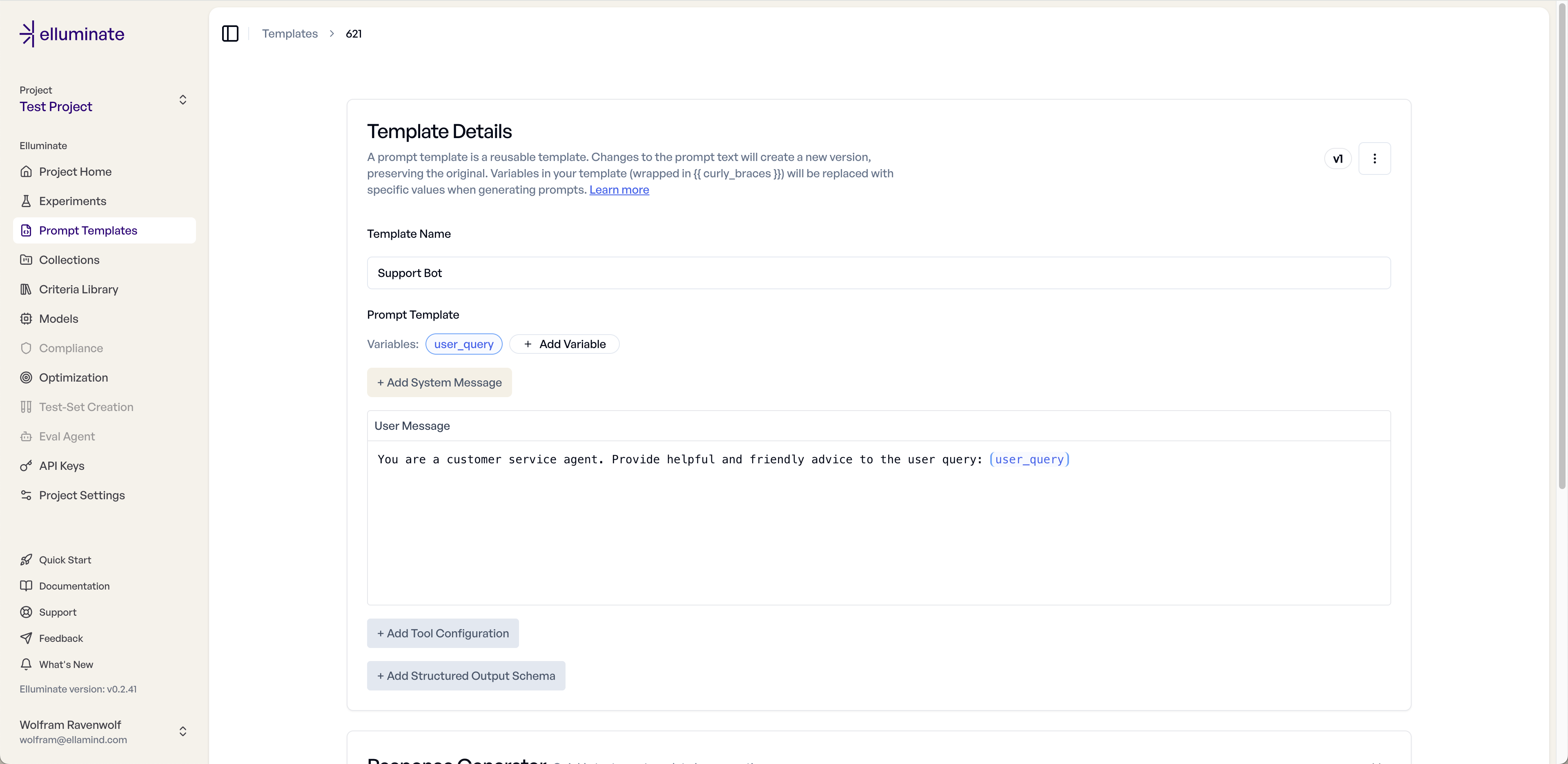Open the Models page
This screenshot has width=1568, height=764.
click(x=58, y=319)
